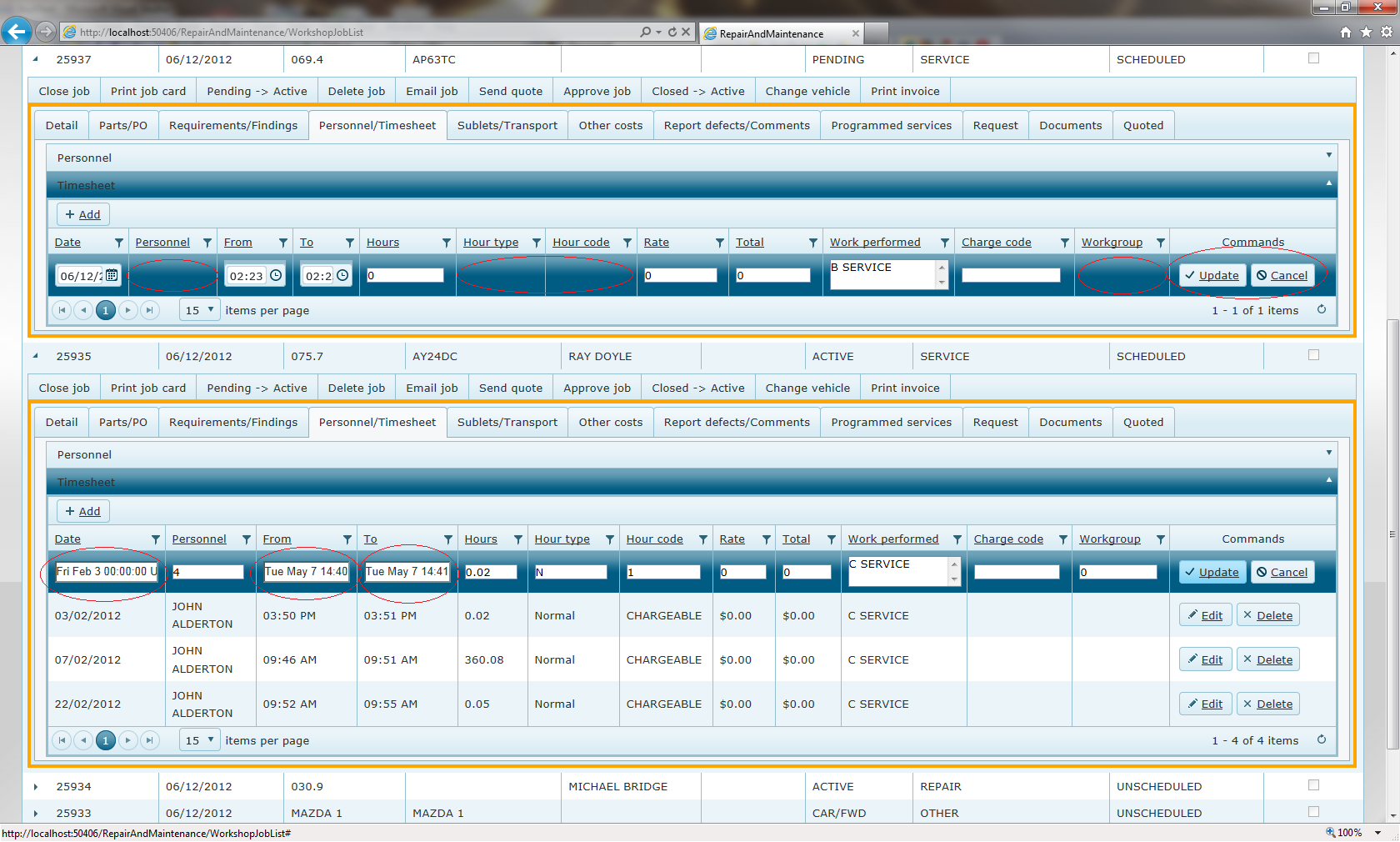The width and height of the screenshot is (1400, 842).
Task: Collapse the Timesheet panel in job 25937
Action: pyautogui.click(x=1329, y=183)
